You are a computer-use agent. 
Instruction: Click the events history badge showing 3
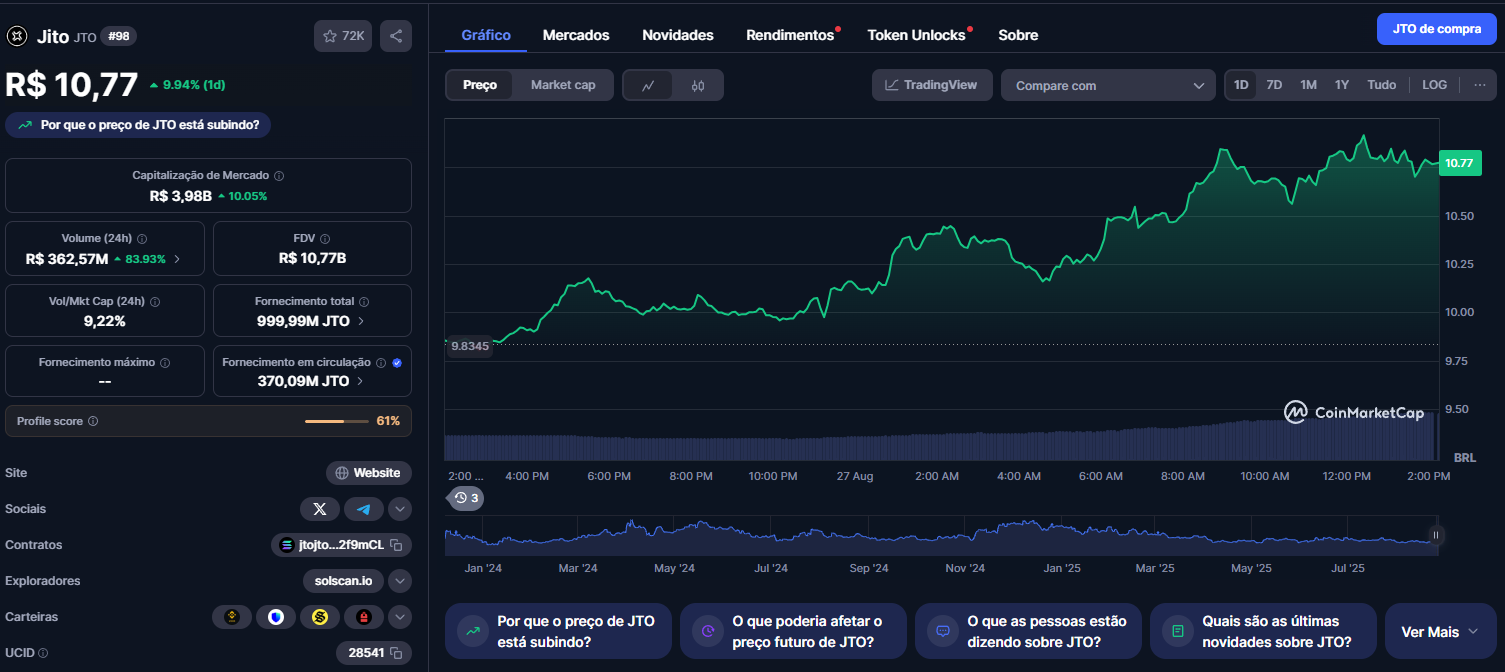click(x=466, y=498)
